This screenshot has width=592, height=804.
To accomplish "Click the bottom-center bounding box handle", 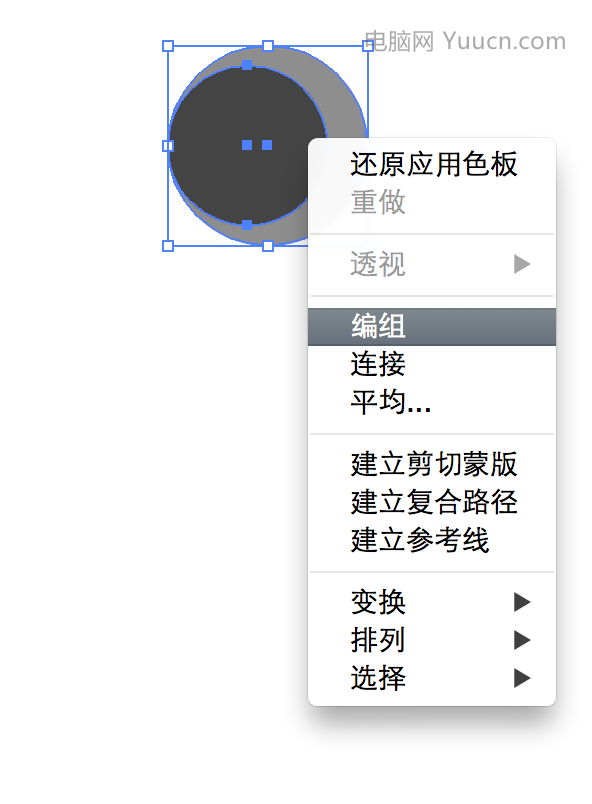I will coord(268,246).
